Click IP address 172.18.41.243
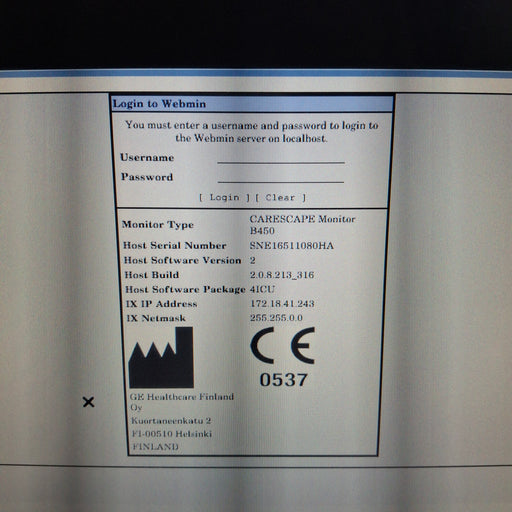Viewport: 512px width, 512px height. pyautogui.click(x=282, y=304)
